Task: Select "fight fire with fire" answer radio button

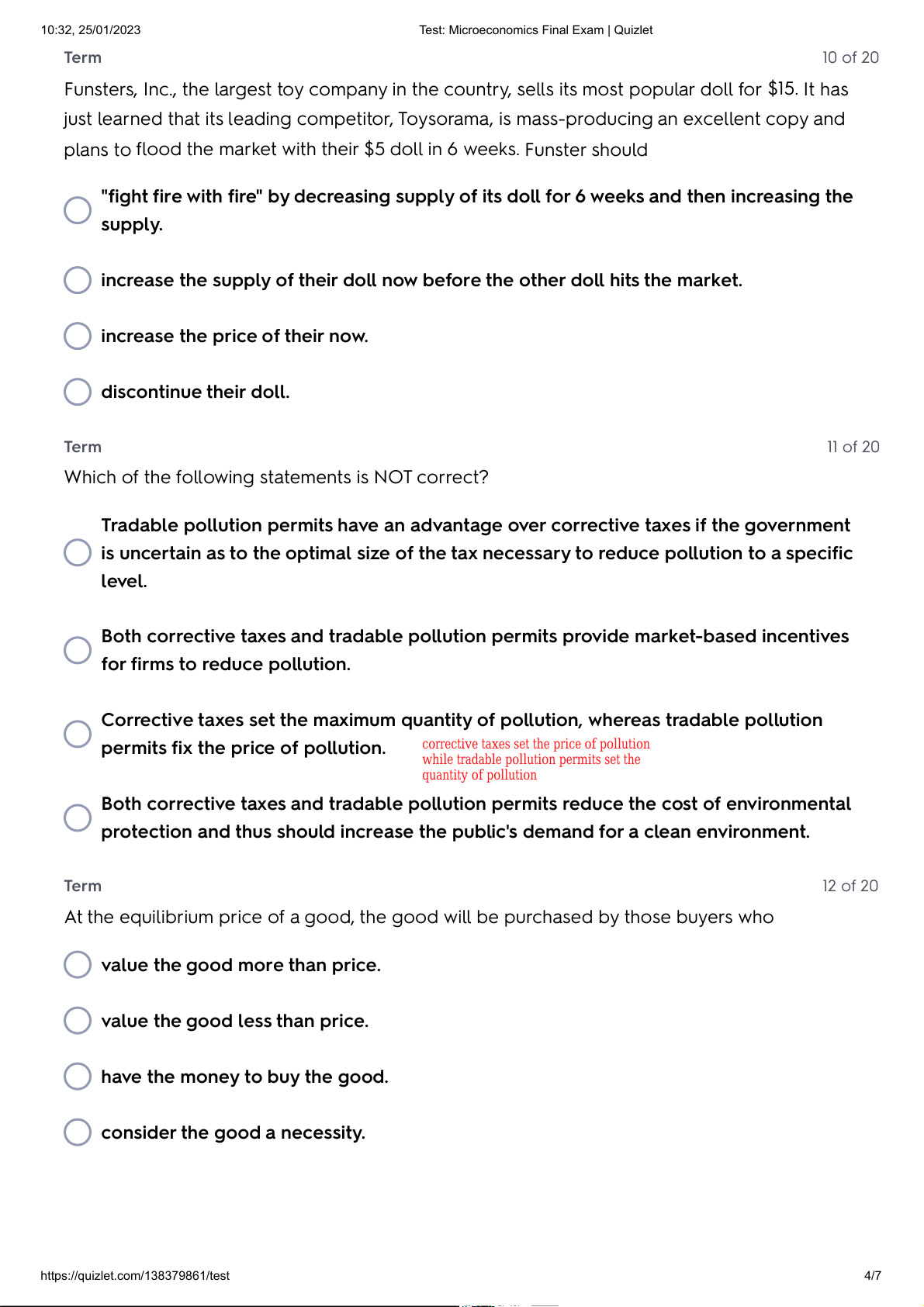Action: (78, 210)
